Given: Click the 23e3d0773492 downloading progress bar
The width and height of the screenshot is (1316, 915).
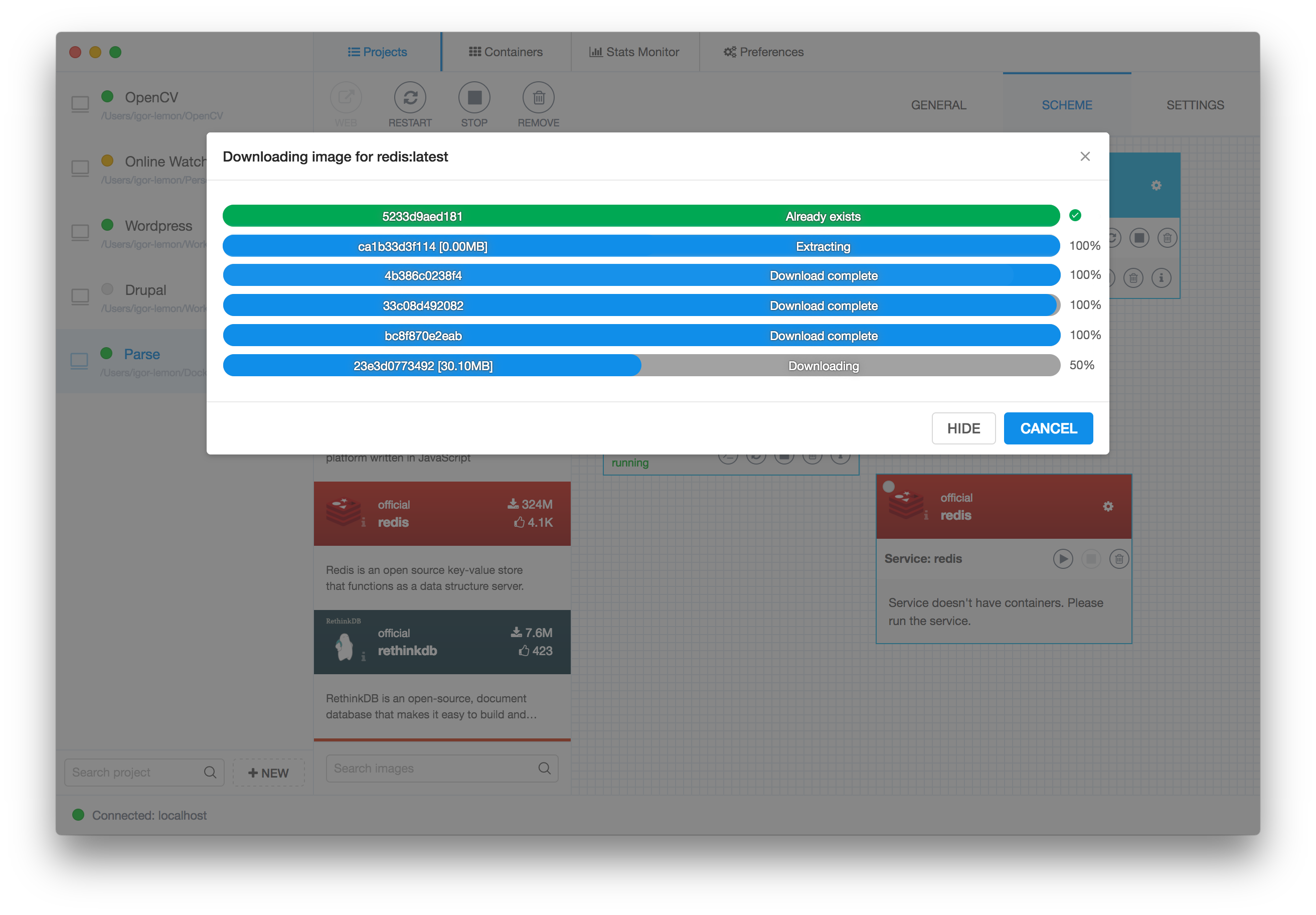Looking at the screenshot, I should pos(641,366).
